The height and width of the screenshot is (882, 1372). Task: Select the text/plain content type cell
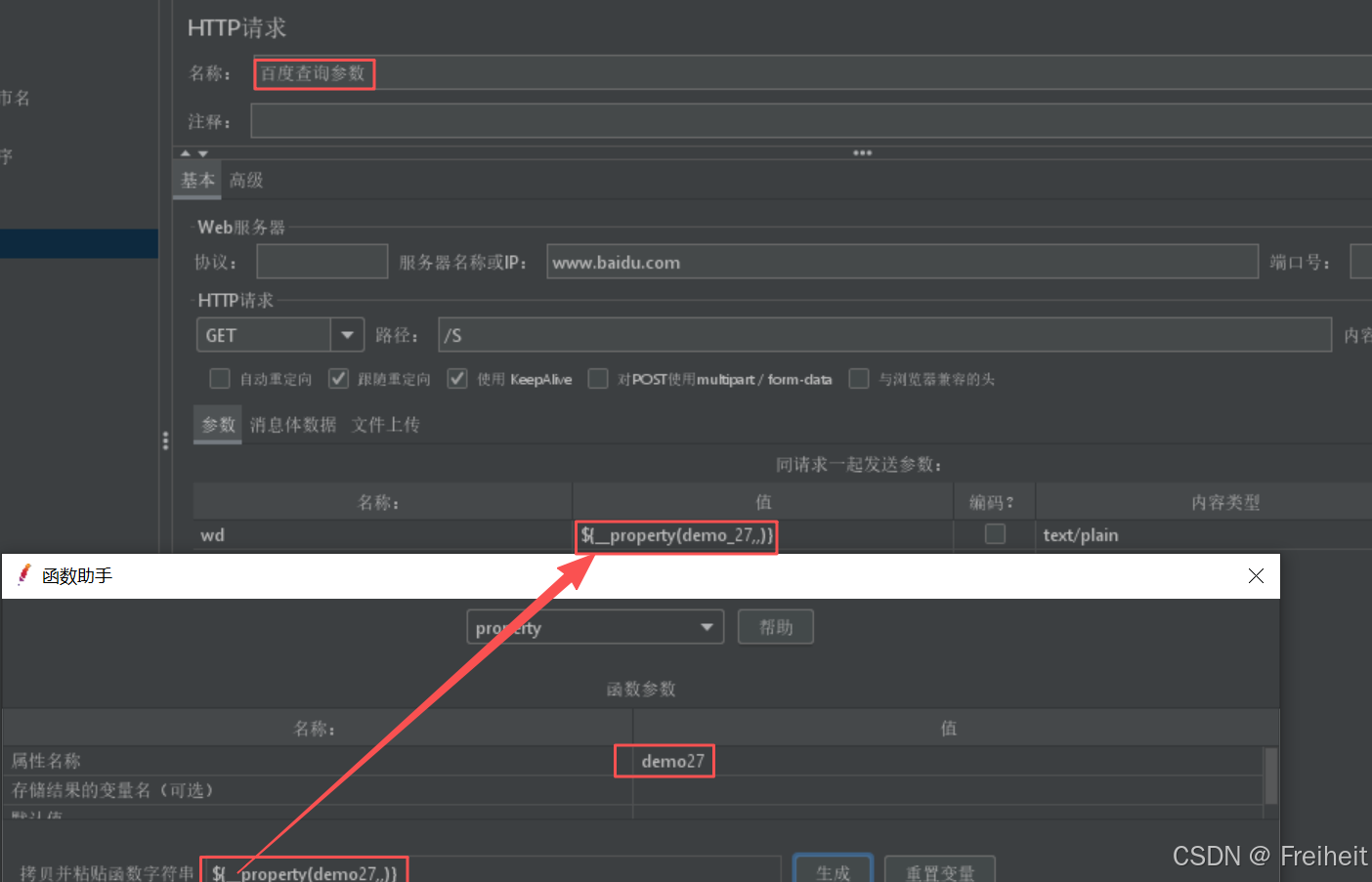[x=1204, y=535]
